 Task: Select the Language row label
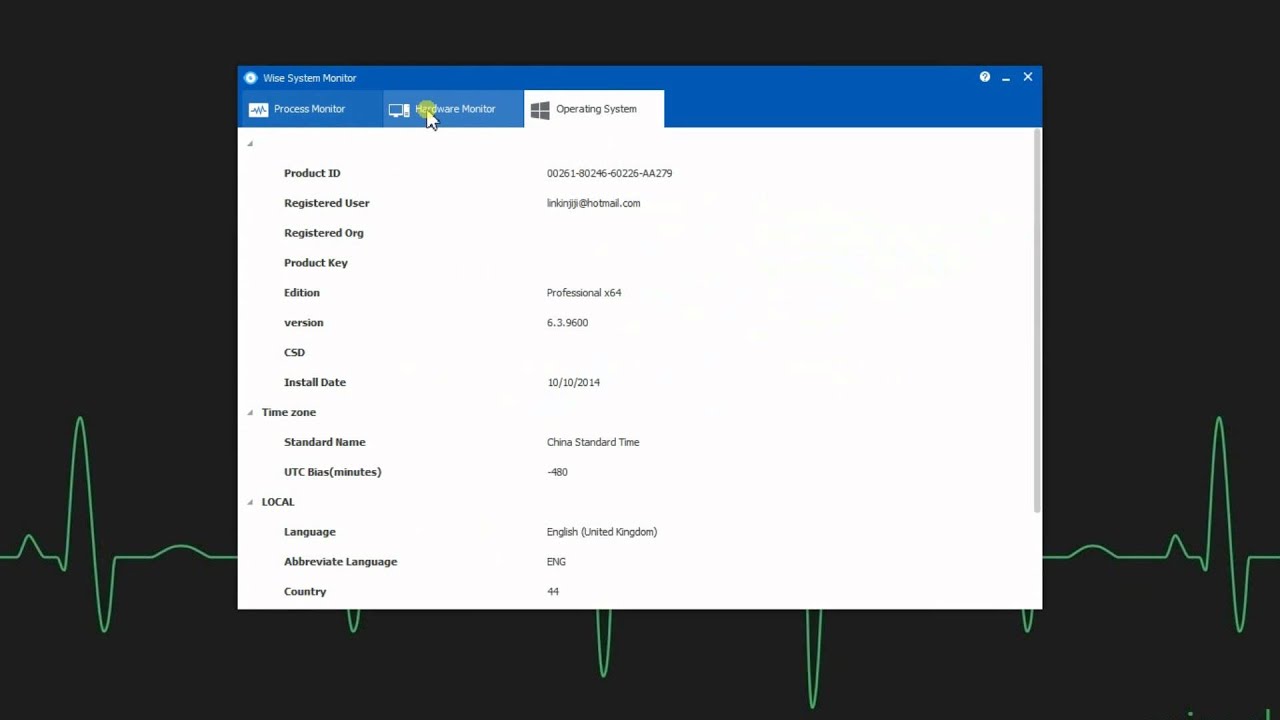(x=310, y=532)
